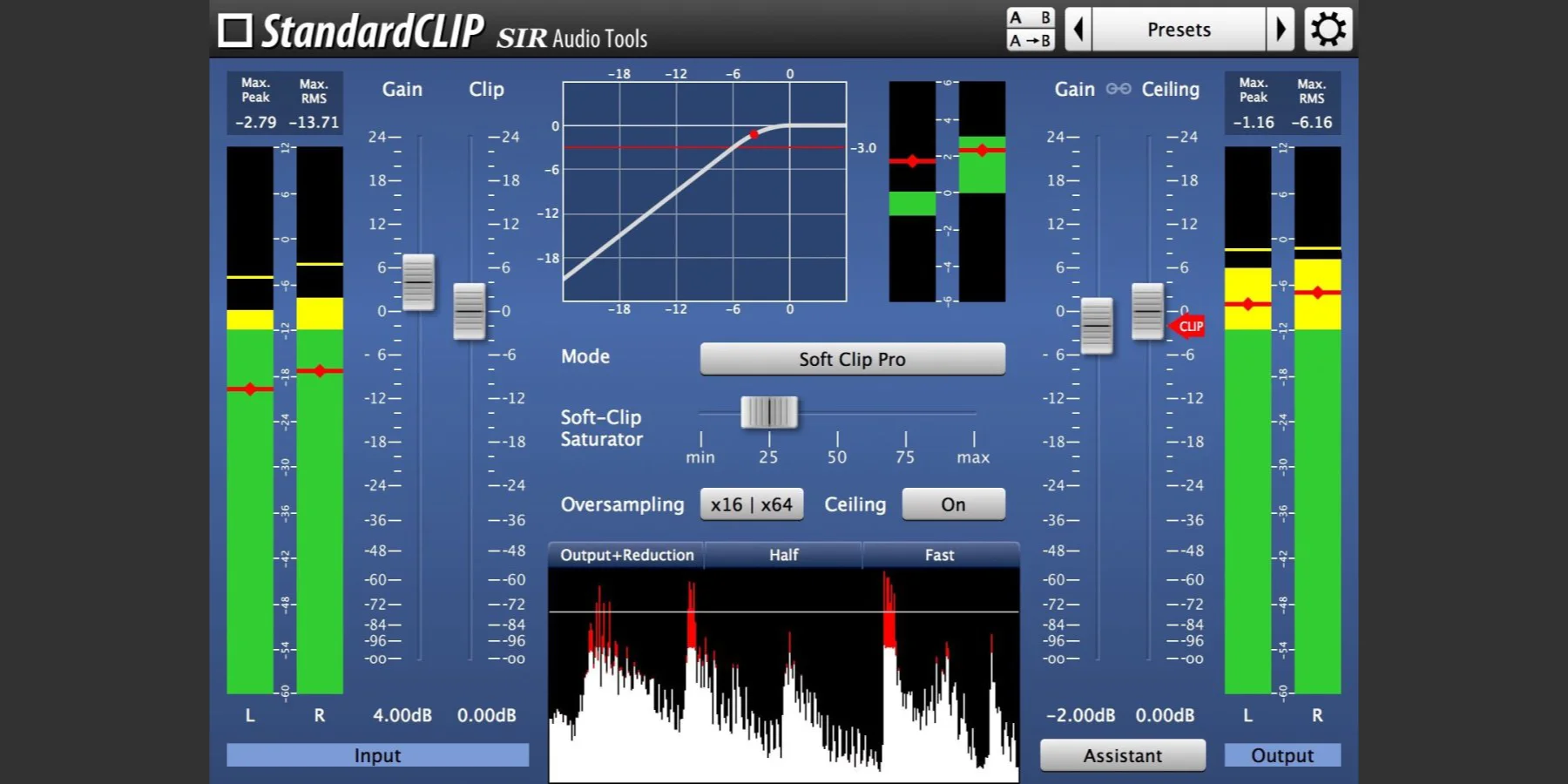This screenshot has width=1568, height=784.
Task: Click the input Gain fader handle
Action: coord(418,282)
